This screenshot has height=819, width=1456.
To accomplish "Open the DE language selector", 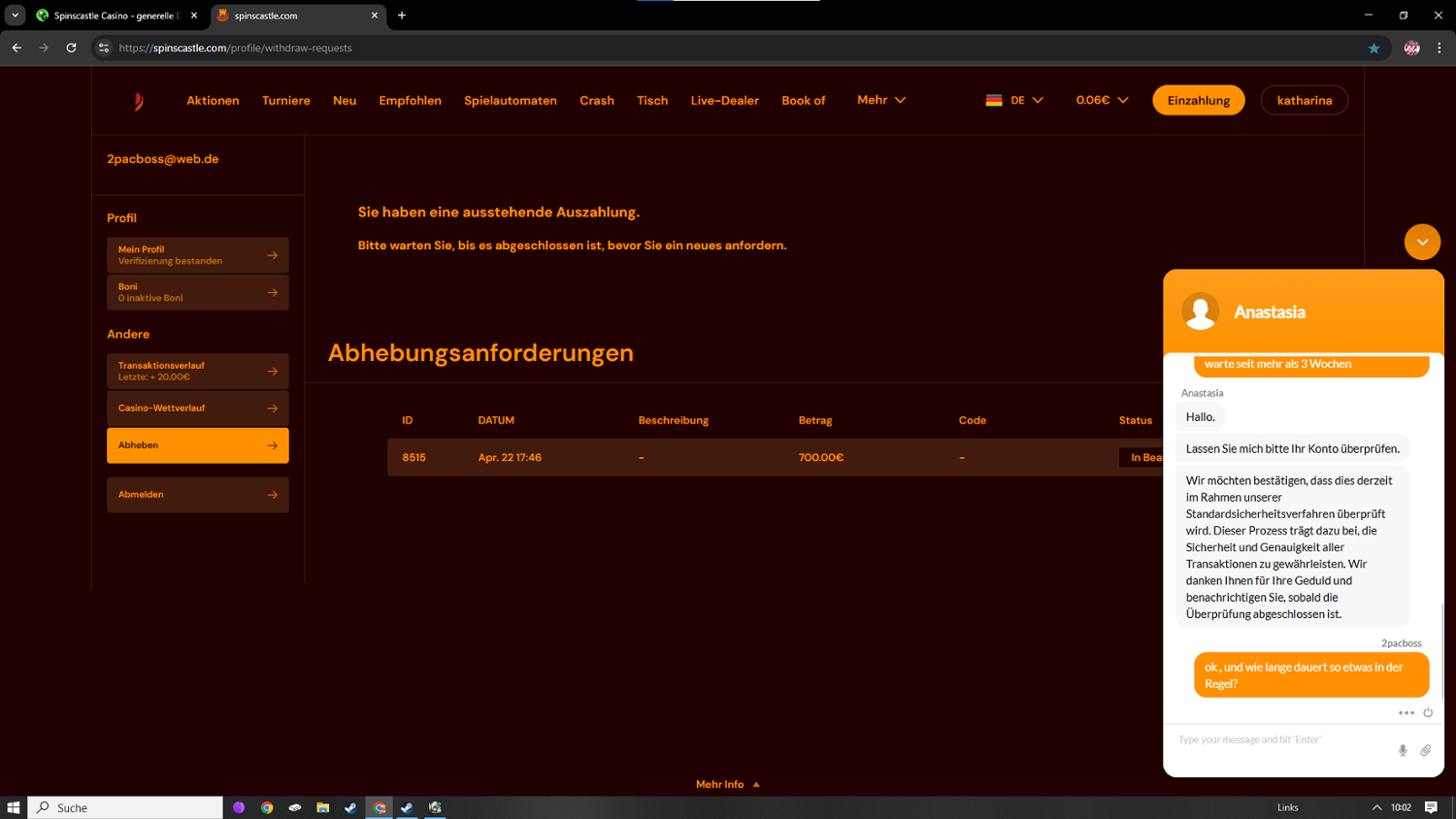I will coord(1014,100).
